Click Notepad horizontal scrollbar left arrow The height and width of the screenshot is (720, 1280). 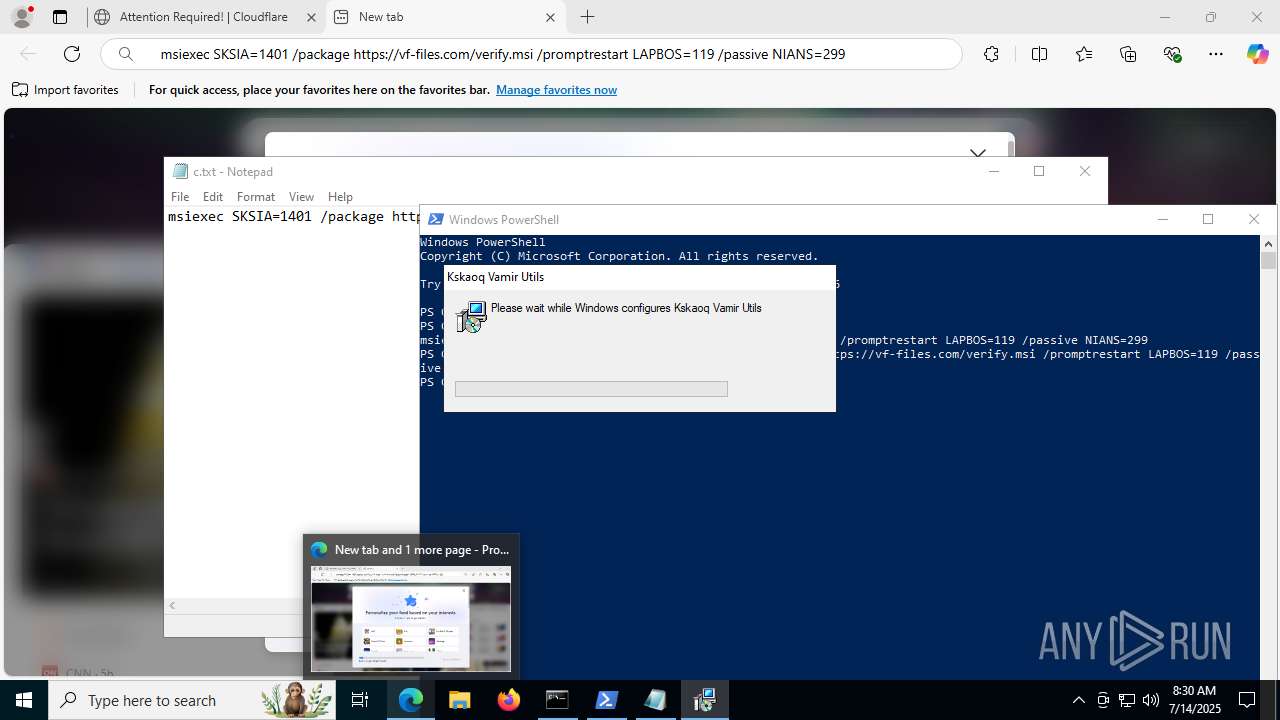[x=172, y=606]
